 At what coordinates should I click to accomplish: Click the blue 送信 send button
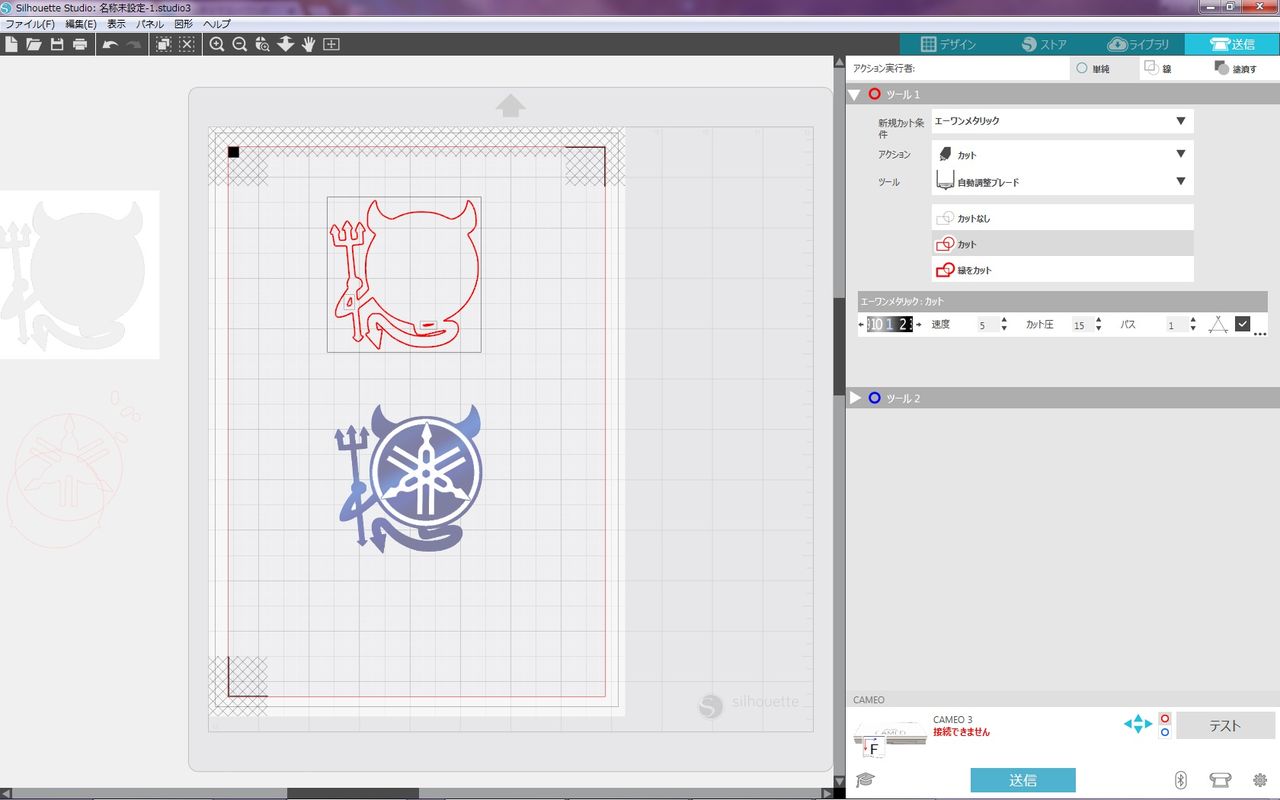coord(1023,780)
